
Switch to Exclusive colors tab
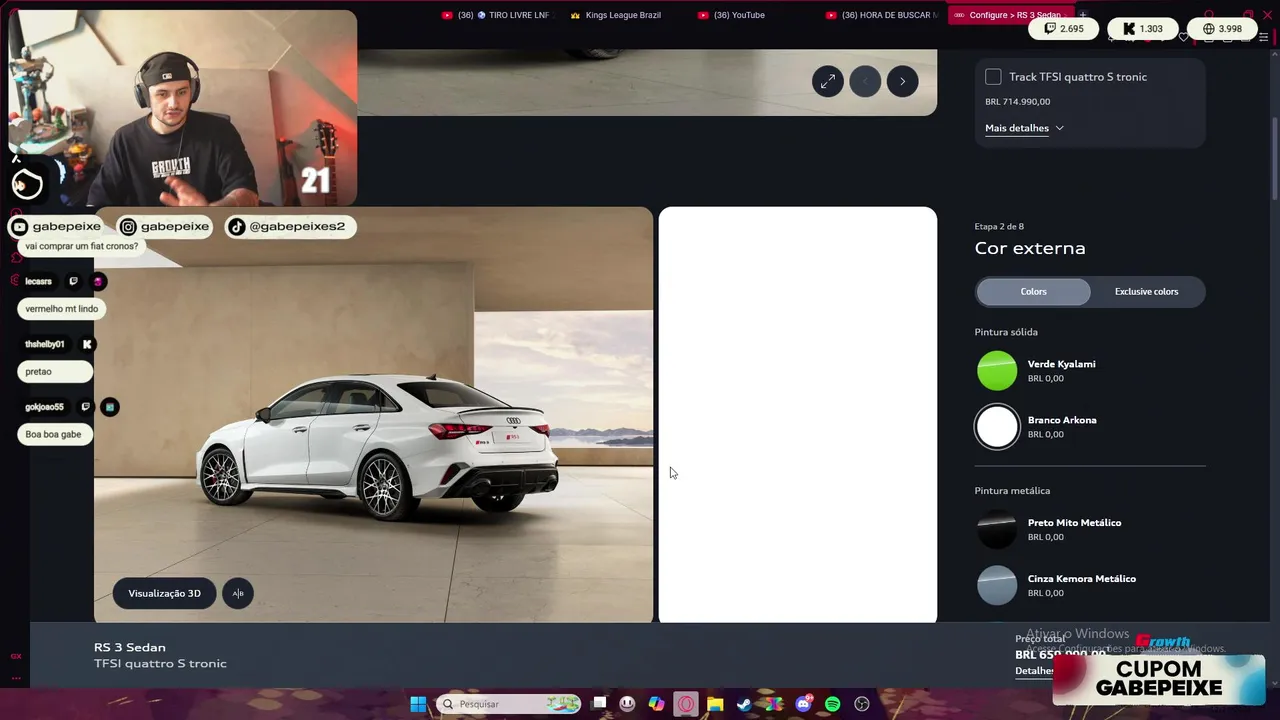(x=1146, y=292)
